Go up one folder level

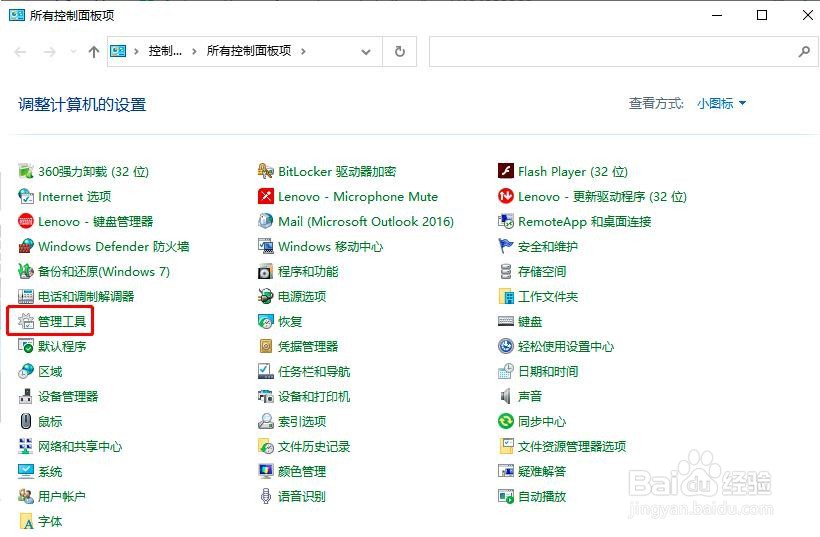[x=94, y=51]
